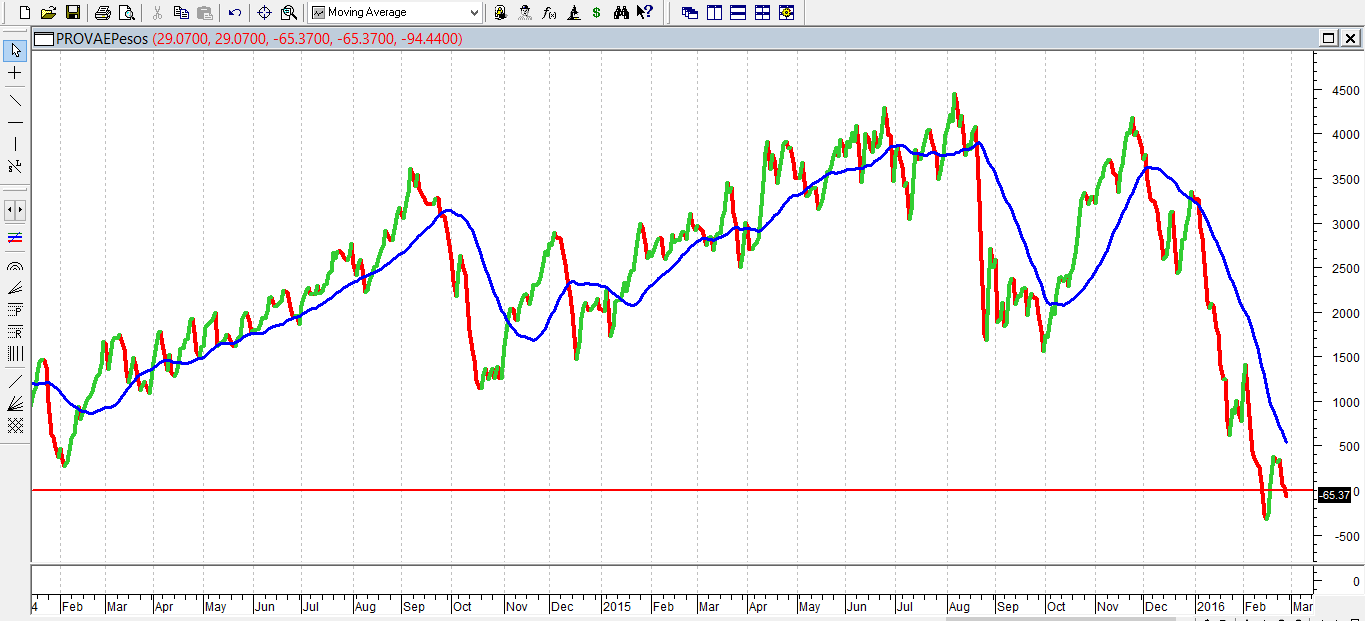Viewport: 1365px width, 621px height.
Task: Open Print Preview icon
Action: tap(126, 13)
